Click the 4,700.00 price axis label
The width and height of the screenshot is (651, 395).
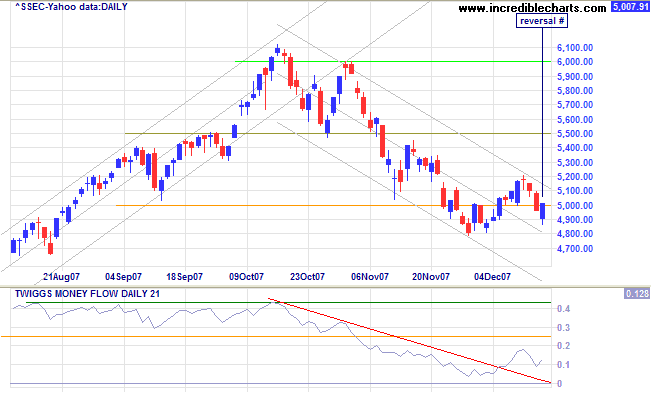point(575,249)
